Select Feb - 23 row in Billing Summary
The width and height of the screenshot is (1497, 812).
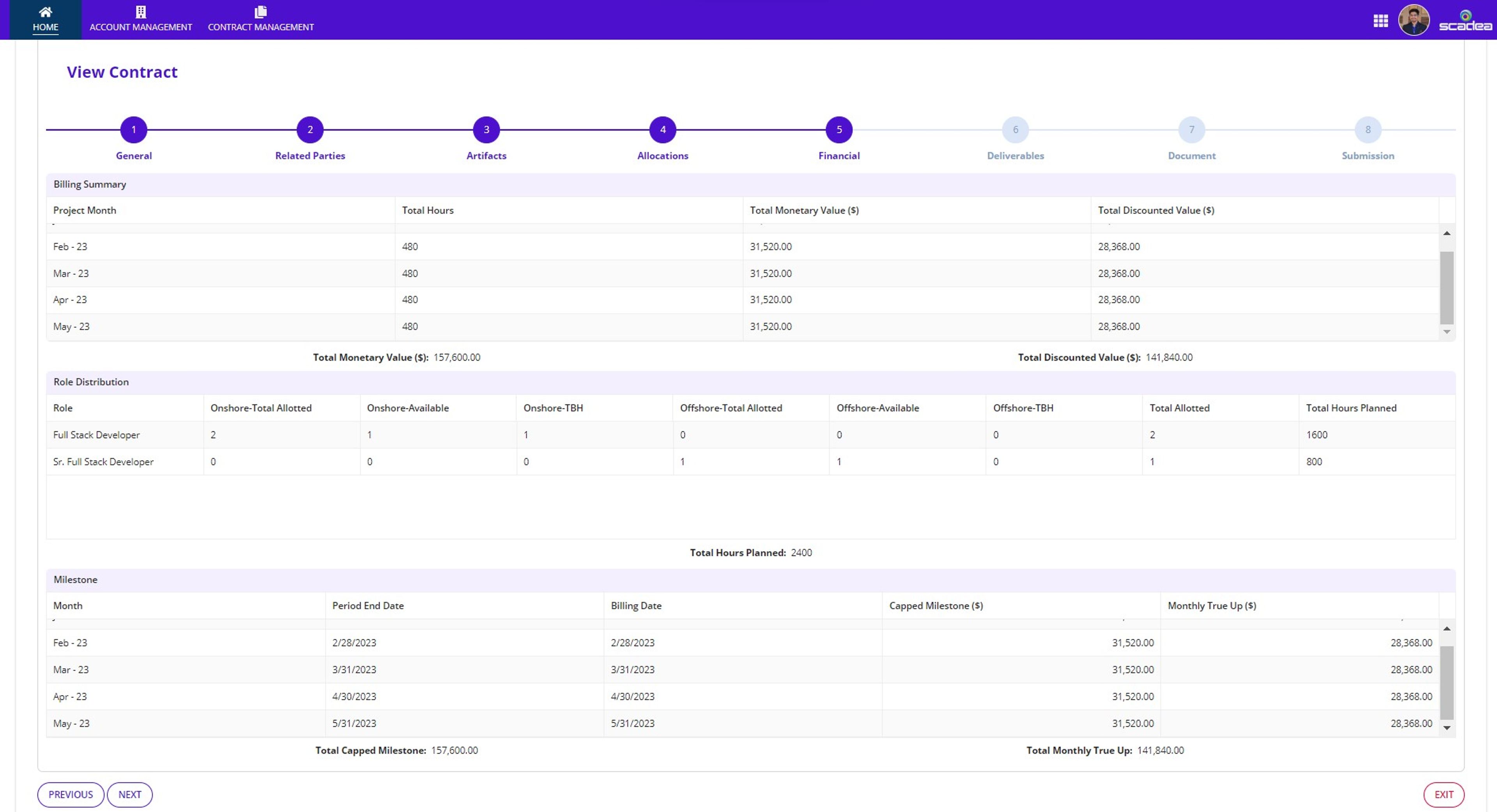pyautogui.click(x=743, y=246)
